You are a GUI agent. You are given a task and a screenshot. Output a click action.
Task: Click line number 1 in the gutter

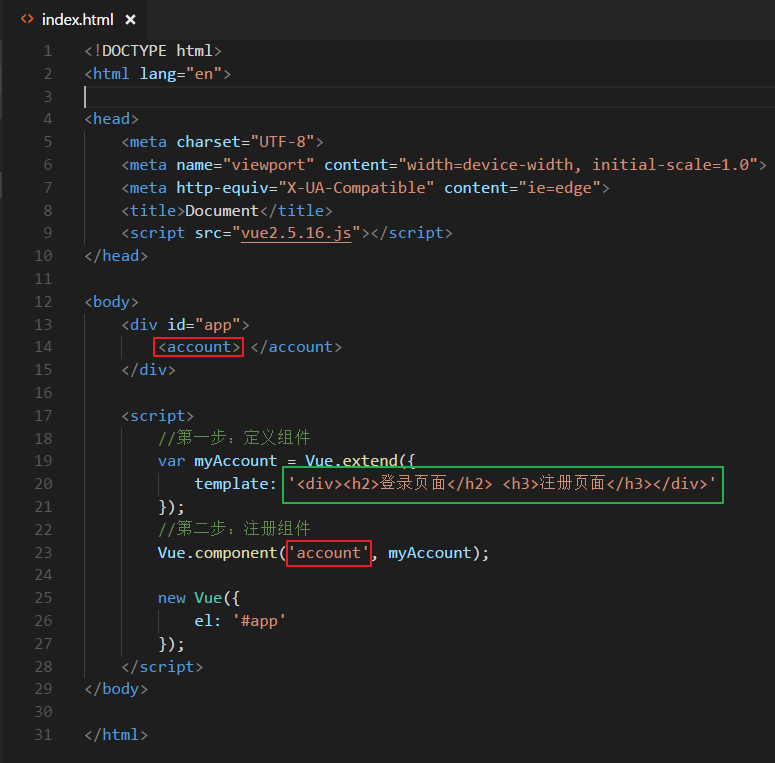(48, 51)
